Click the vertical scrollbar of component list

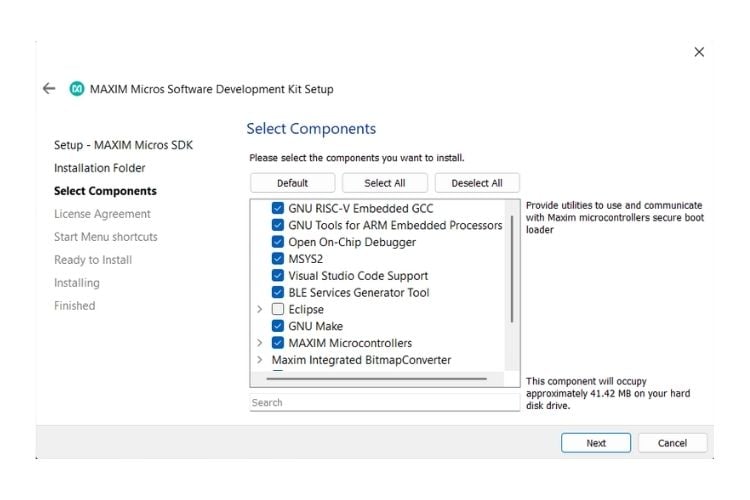512,269
